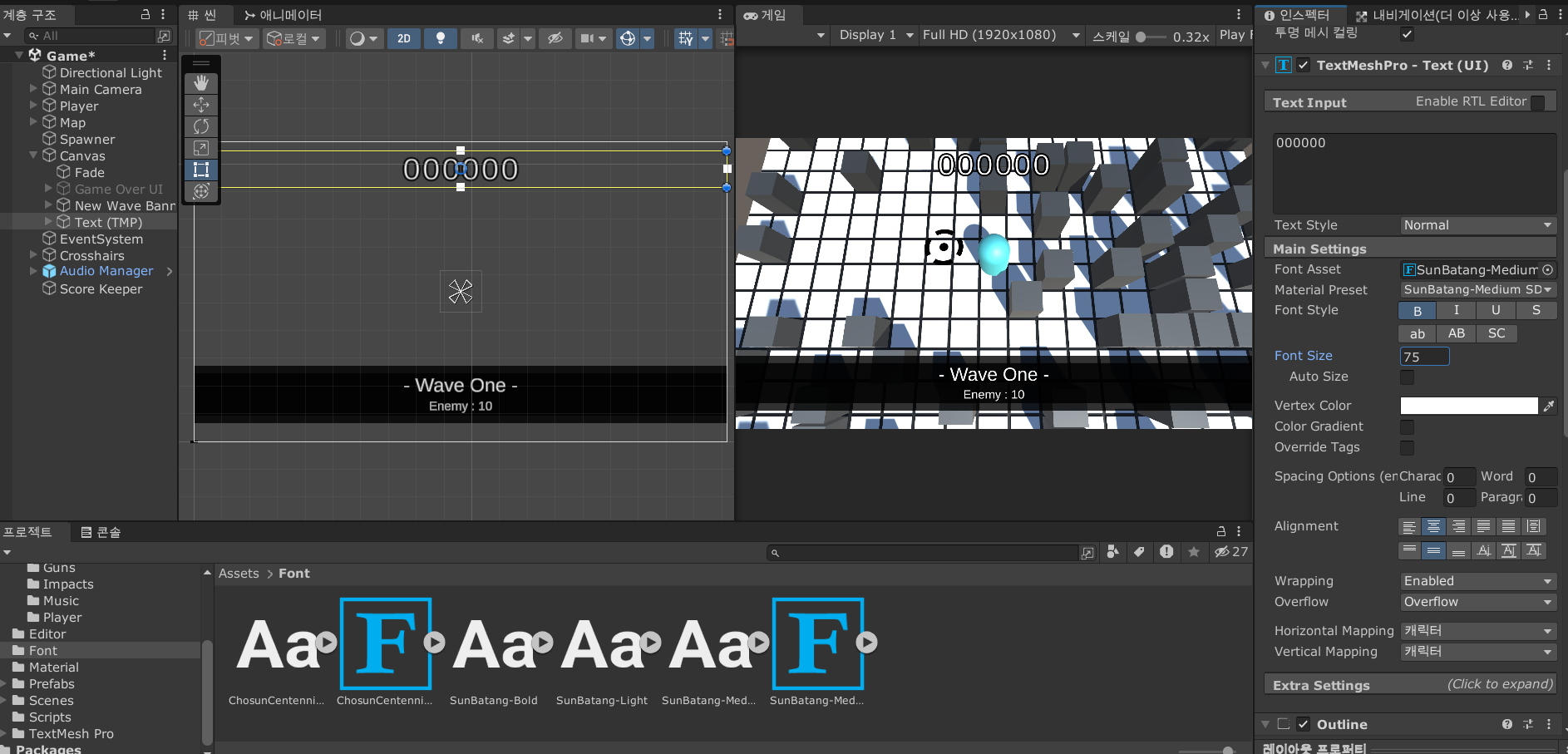Viewport: 1568px width, 754px height.
Task: Toggle TextMeshPro component enabled checkbox
Action: click(1303, 65)
